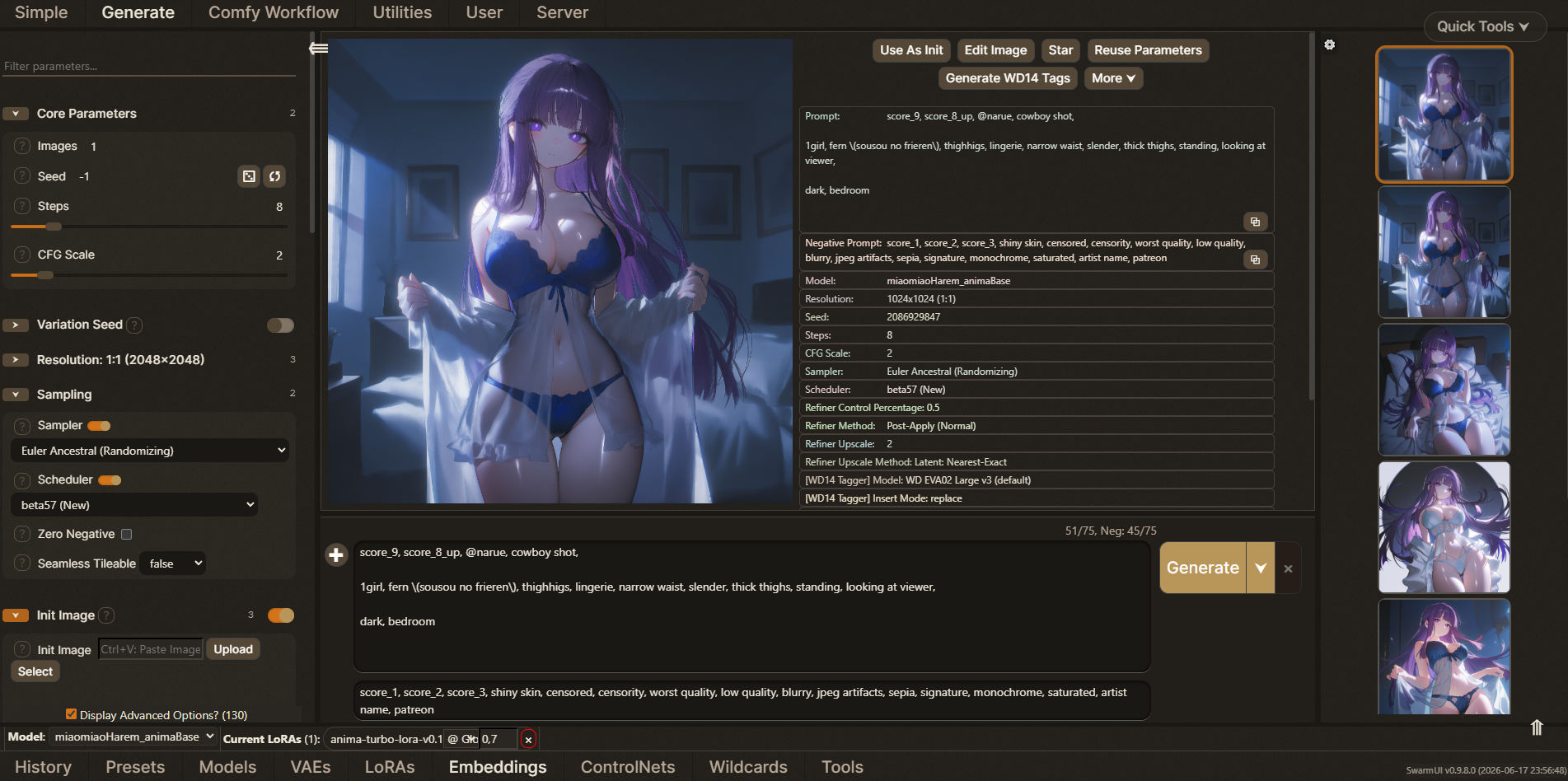
Task: Expand the Resolution group
Action: click(16, 360)
